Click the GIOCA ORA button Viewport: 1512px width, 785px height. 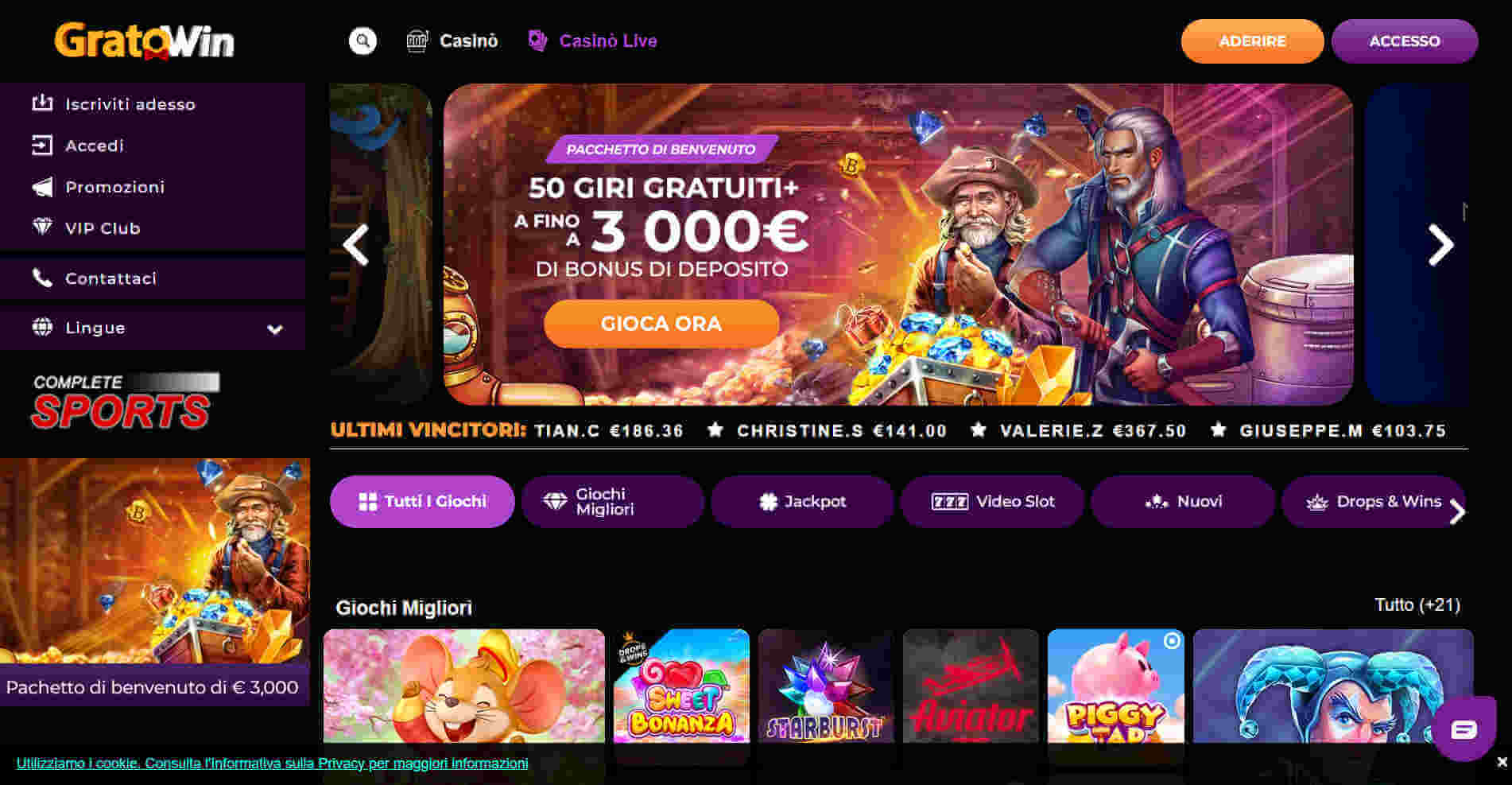661,324
